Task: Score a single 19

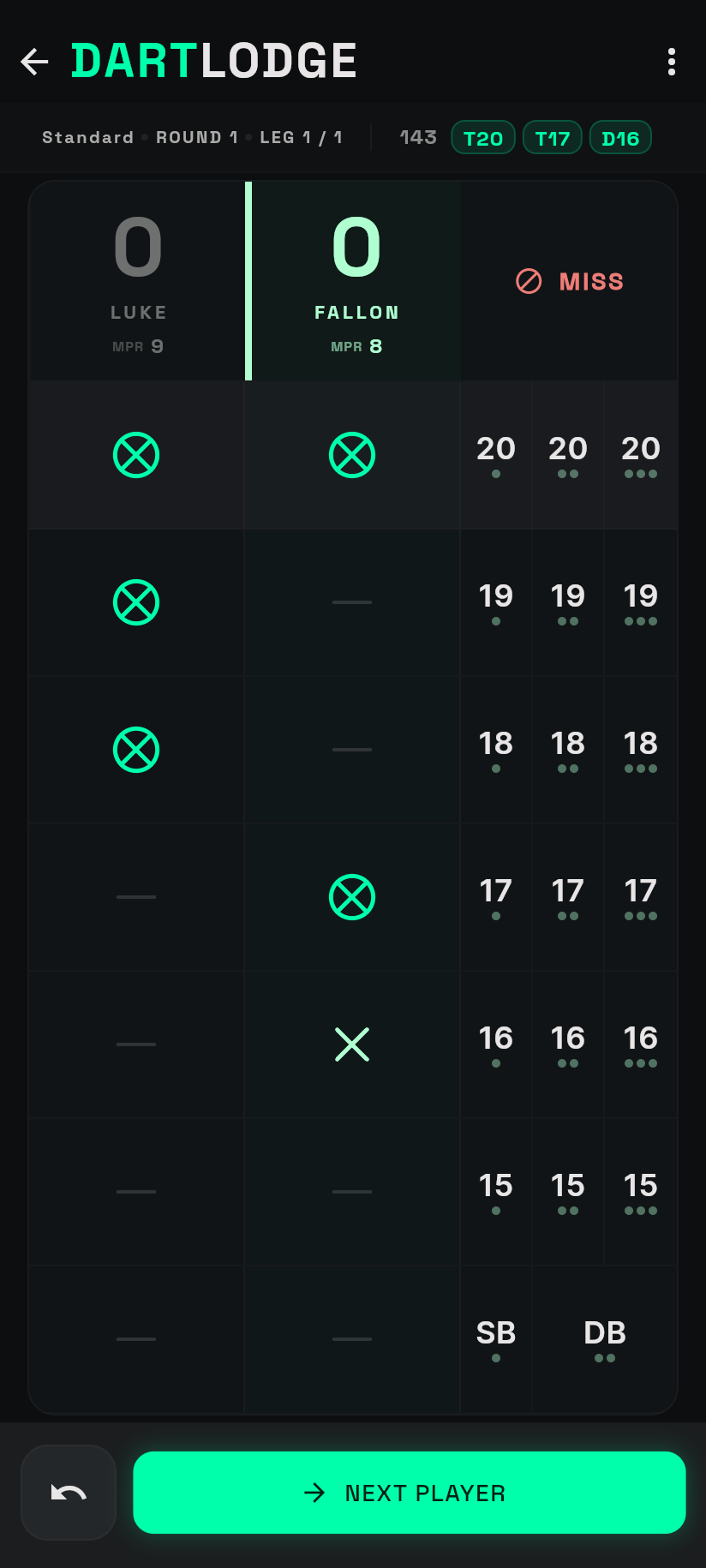Action: point(496,602)
